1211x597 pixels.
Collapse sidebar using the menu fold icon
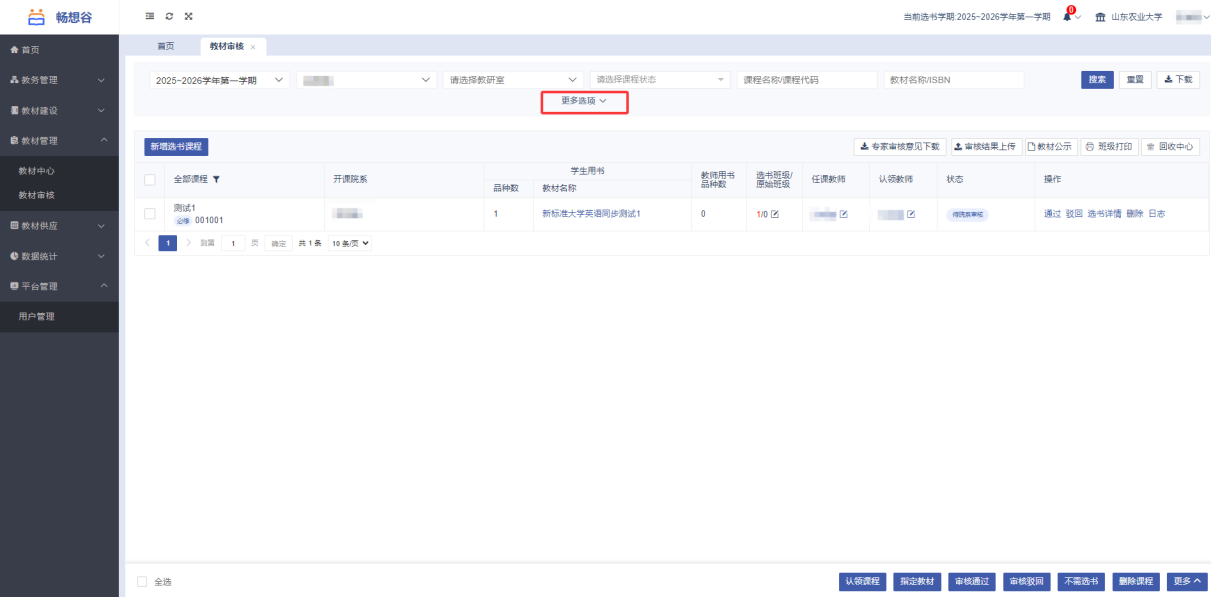click(150, 16)
